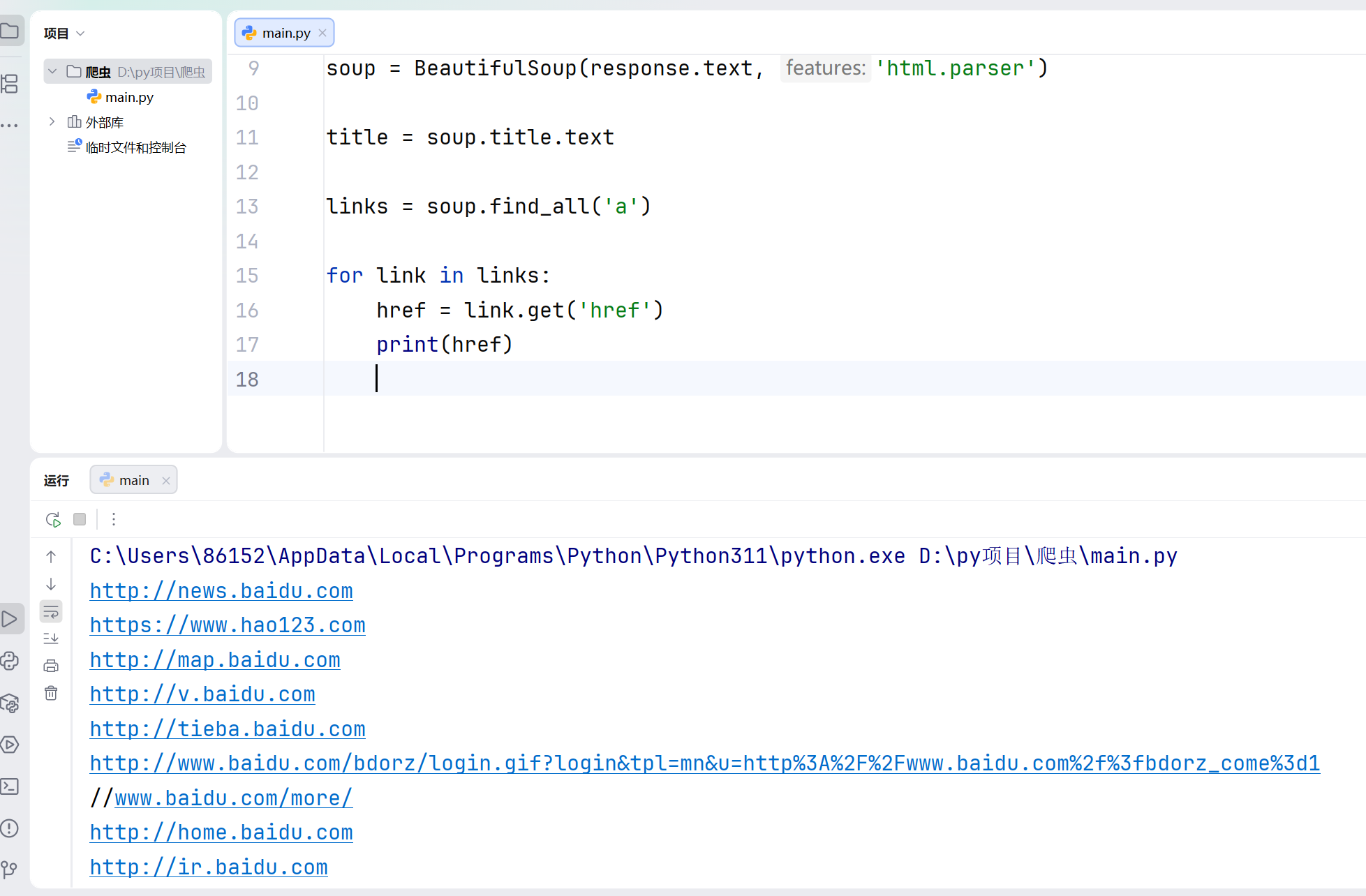The image size is (1366, 896).
Task: Open the Git version control icon
Action: tap(10, 869)
